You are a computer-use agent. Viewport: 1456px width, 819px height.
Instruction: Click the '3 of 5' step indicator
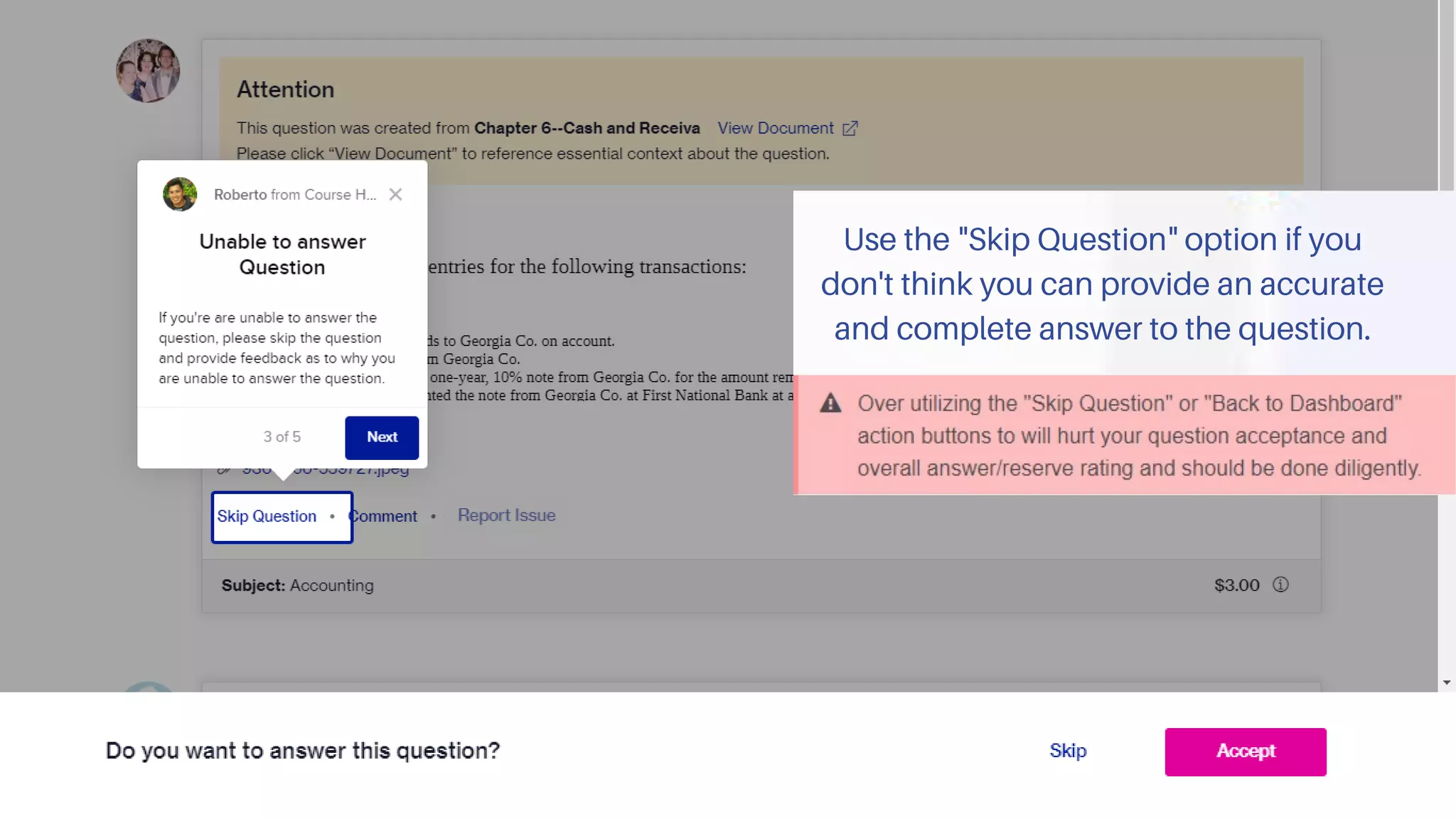[x=282, y=437]
